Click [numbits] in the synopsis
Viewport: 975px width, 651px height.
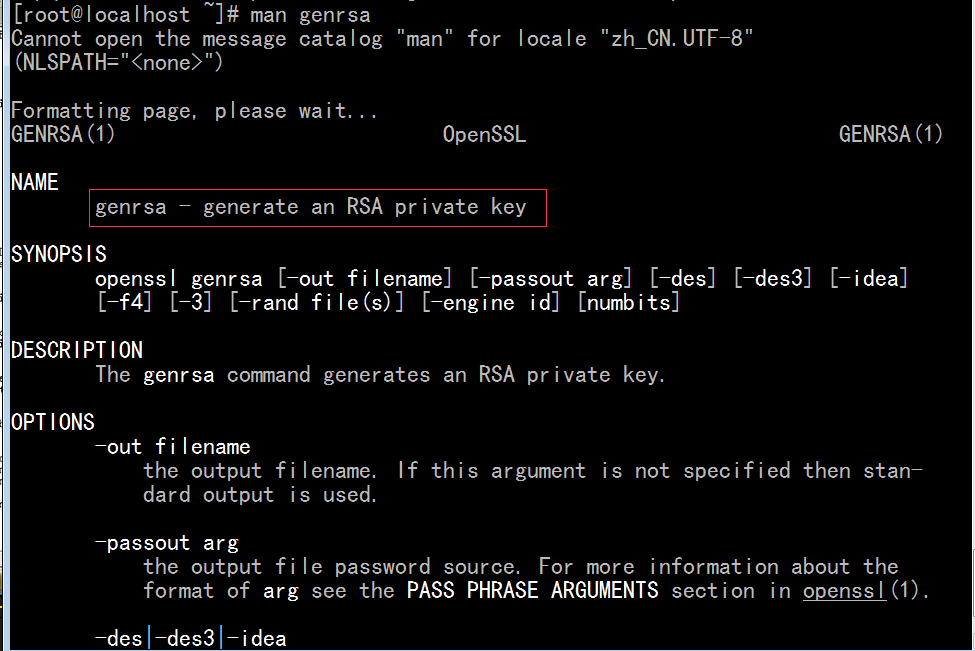(629, 303)
